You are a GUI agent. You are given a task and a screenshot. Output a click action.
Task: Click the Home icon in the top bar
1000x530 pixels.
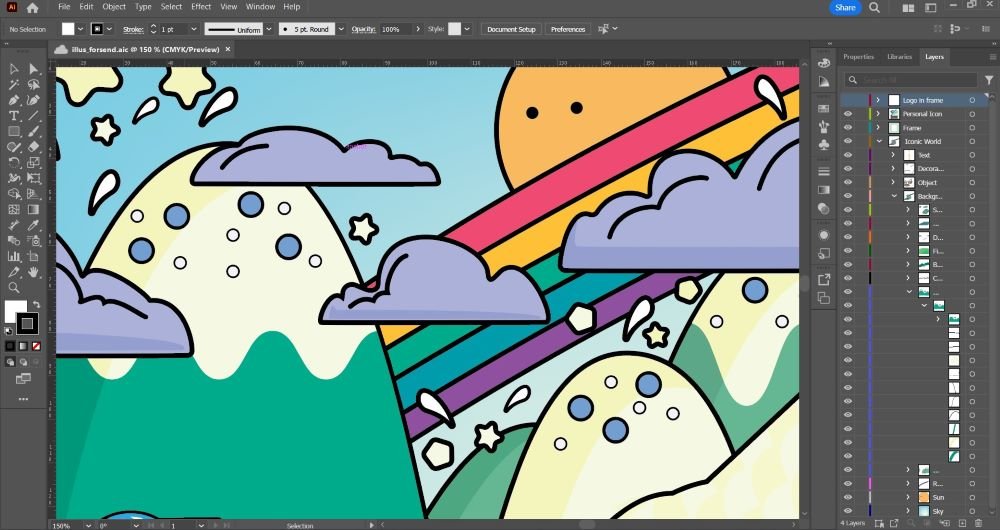(x=32, y=8)
